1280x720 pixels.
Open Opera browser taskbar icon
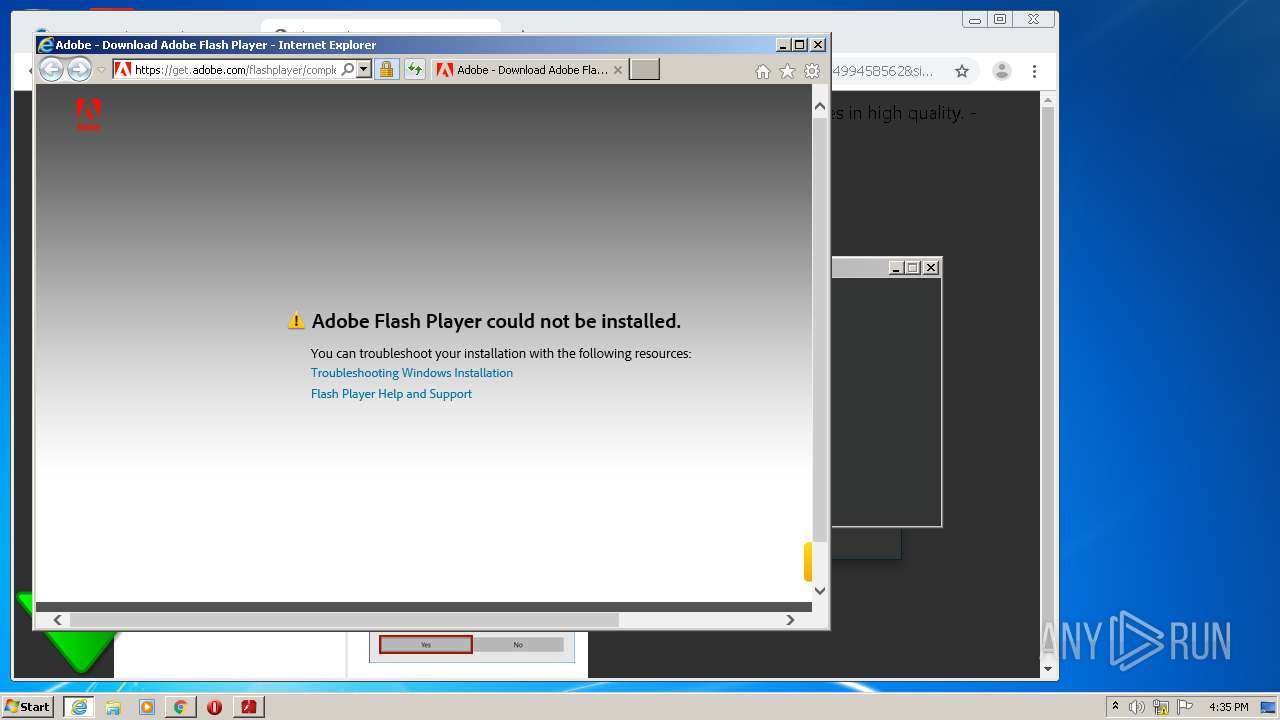[214, 707]
